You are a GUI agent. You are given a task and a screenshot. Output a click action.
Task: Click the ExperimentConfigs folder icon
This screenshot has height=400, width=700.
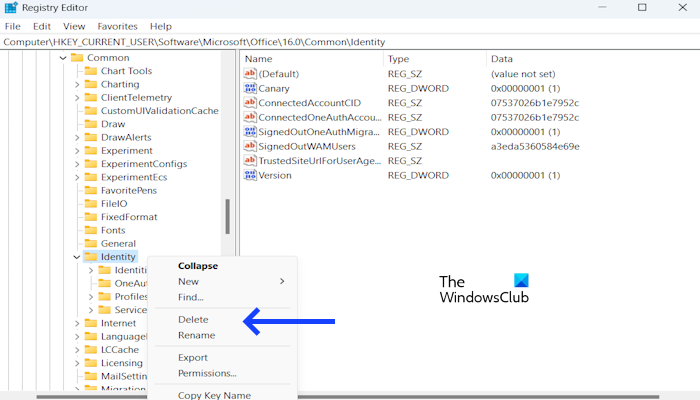coord(91,164)
